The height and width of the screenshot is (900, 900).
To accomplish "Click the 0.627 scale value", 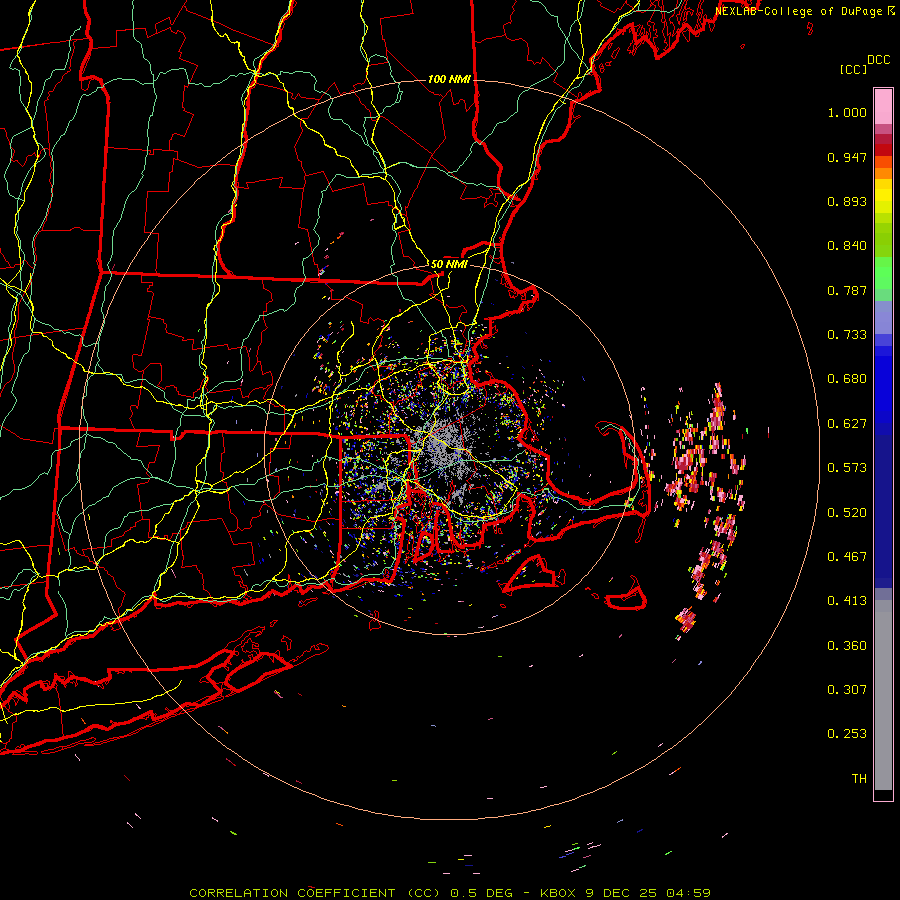I will pos(847,424).
